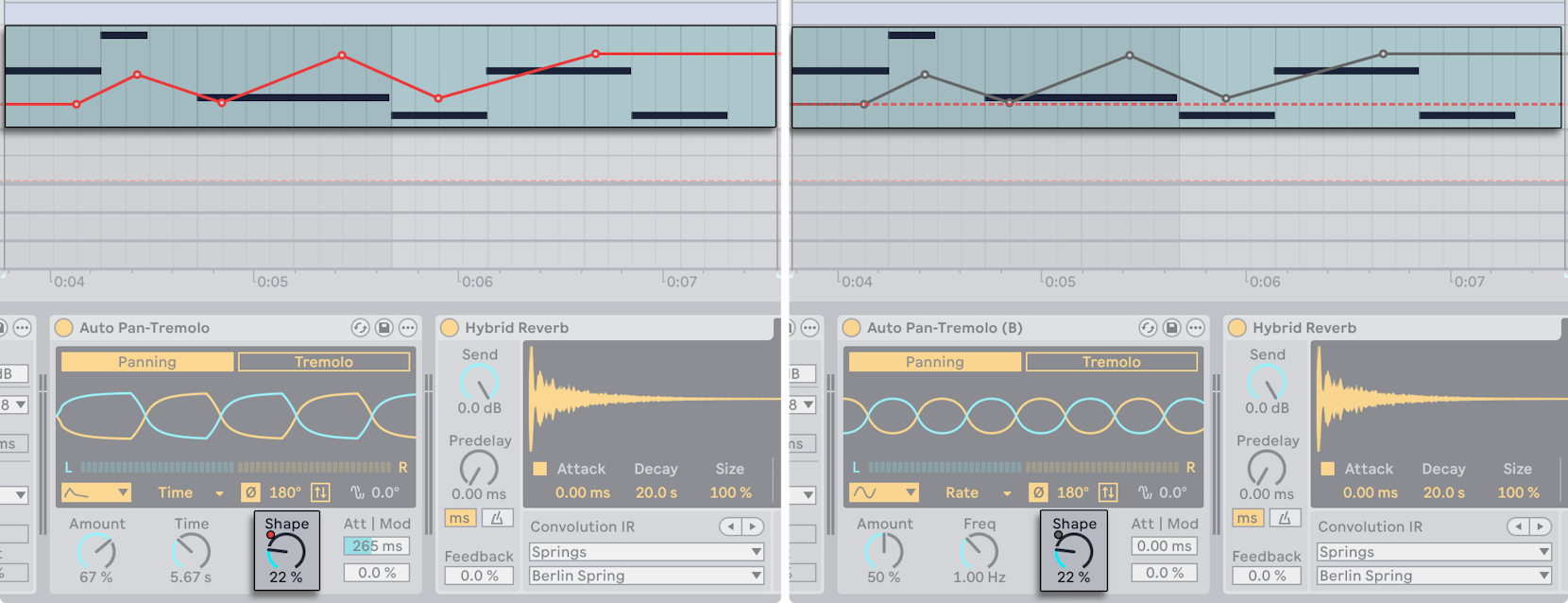This screenshot has height=603, width=1568.
Task: Open Berlin Spring dropdown beside Time-mode Auto Pan-Tremolo
Action: pos(646,576)
